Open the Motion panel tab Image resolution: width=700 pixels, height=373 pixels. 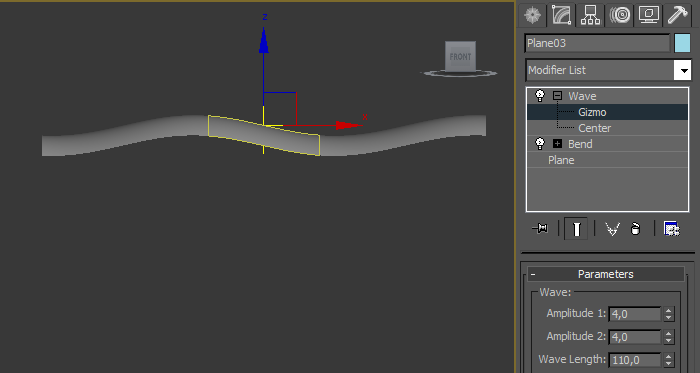coord(620,15)
